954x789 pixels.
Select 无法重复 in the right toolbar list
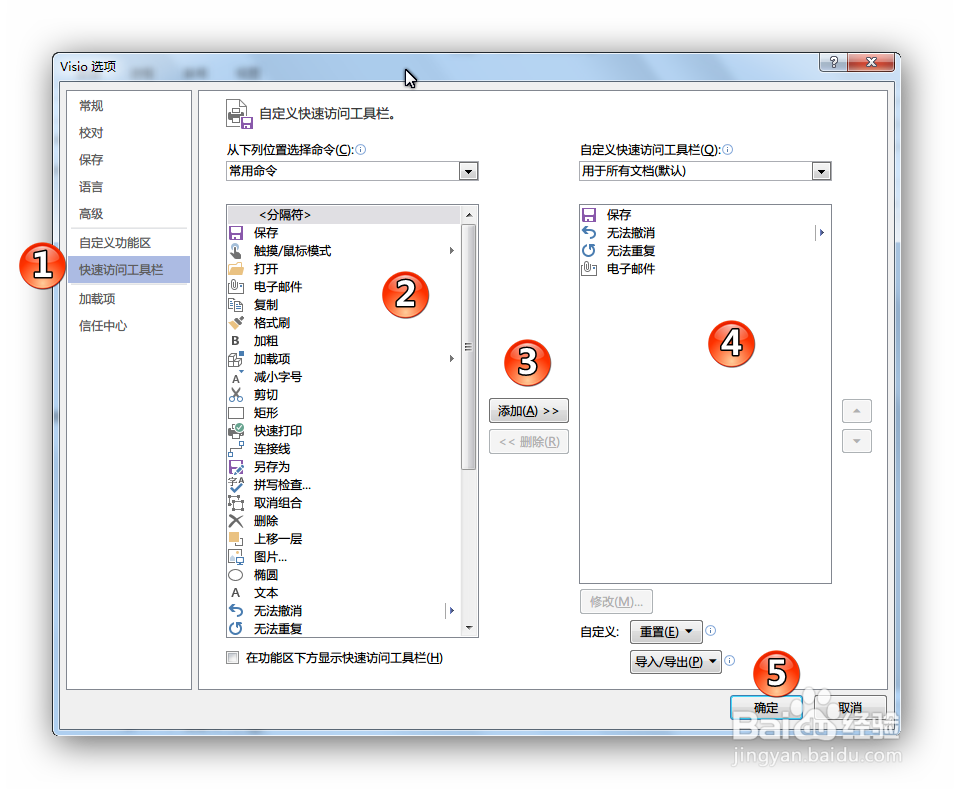tap(705, 251)
